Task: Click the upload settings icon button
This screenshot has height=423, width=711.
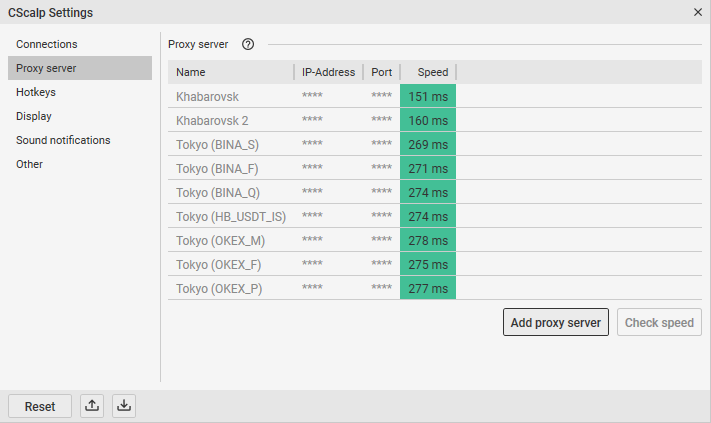Action: tap(92, 406)
